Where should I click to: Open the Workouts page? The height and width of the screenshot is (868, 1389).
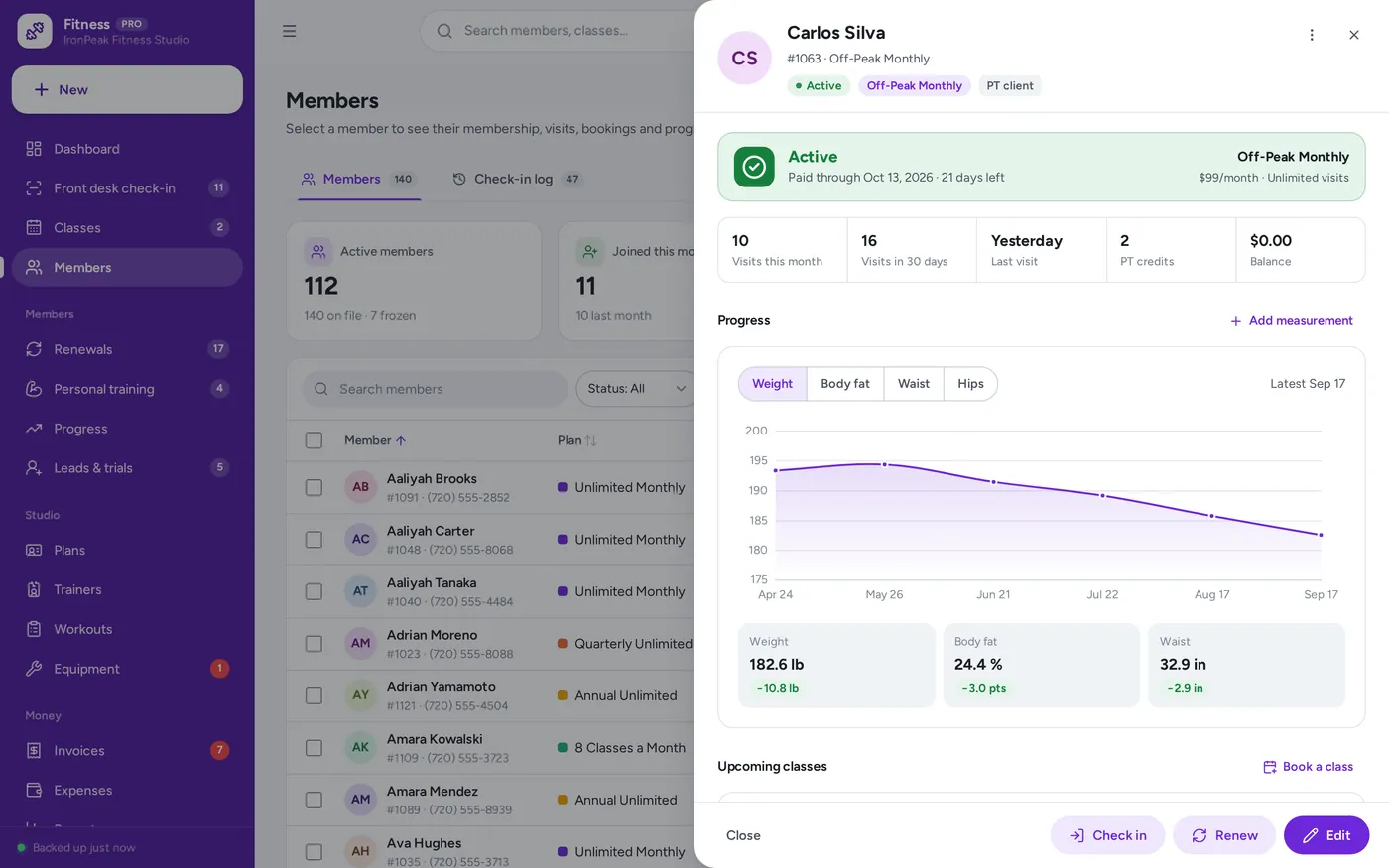[x=127, y=629]
